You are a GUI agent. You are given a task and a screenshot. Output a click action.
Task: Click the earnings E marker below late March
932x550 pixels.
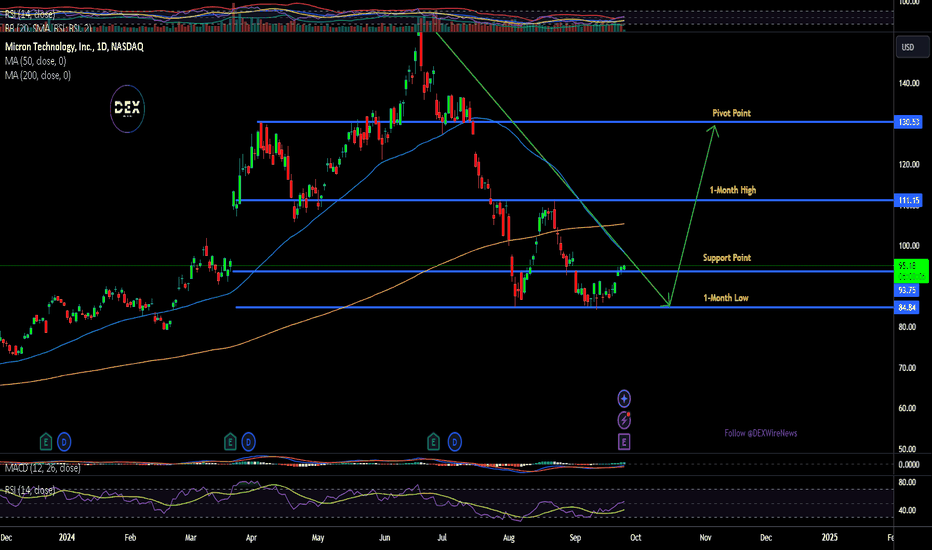click(x=230, y=442)
